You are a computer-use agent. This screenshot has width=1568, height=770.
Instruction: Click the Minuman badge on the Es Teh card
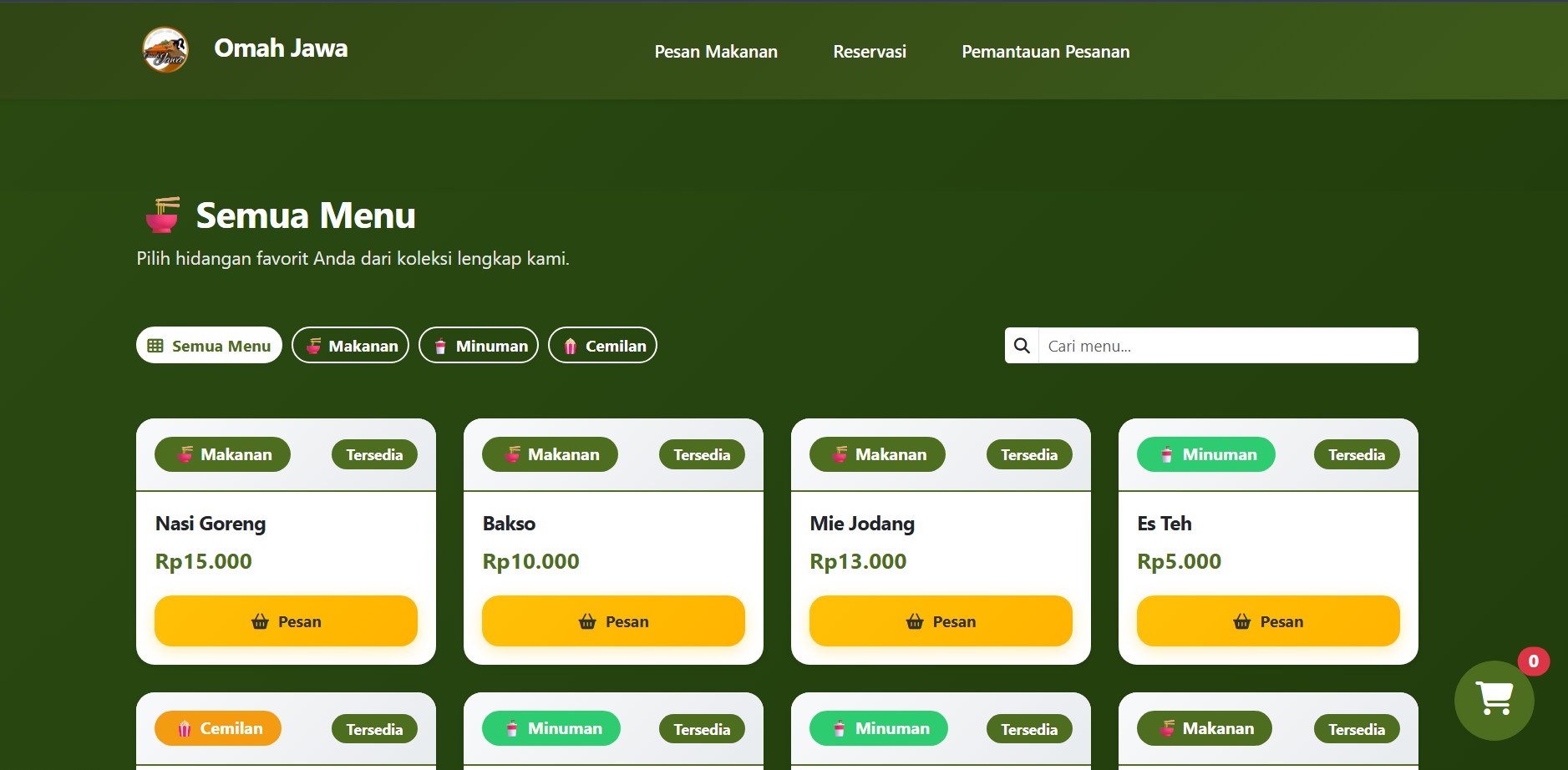tap(1205, 454)
